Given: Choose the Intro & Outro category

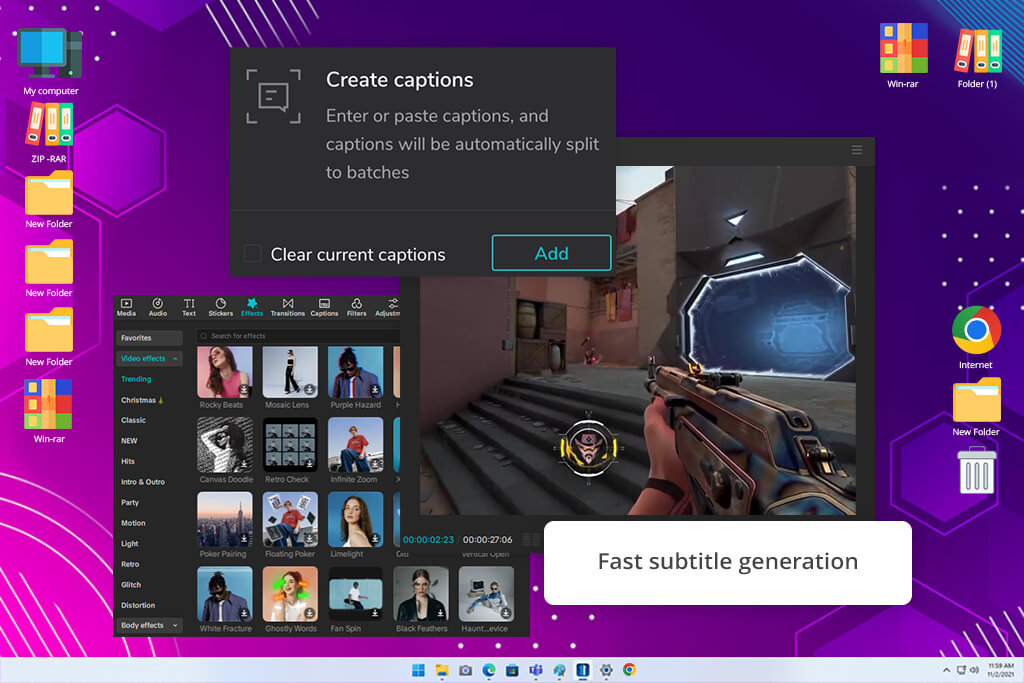Looking at the screenshot, I should [143, 482].
